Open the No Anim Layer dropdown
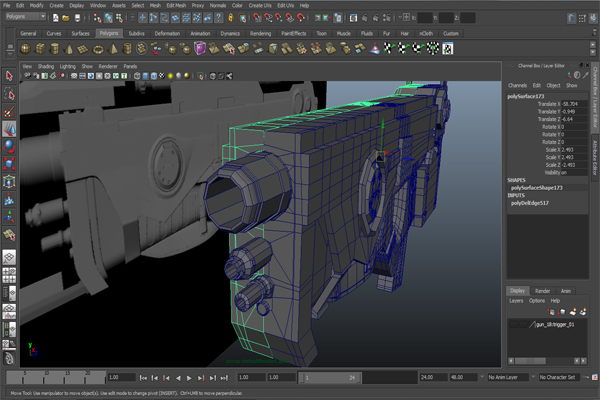The image size is (600, 400). coord(508,377)
